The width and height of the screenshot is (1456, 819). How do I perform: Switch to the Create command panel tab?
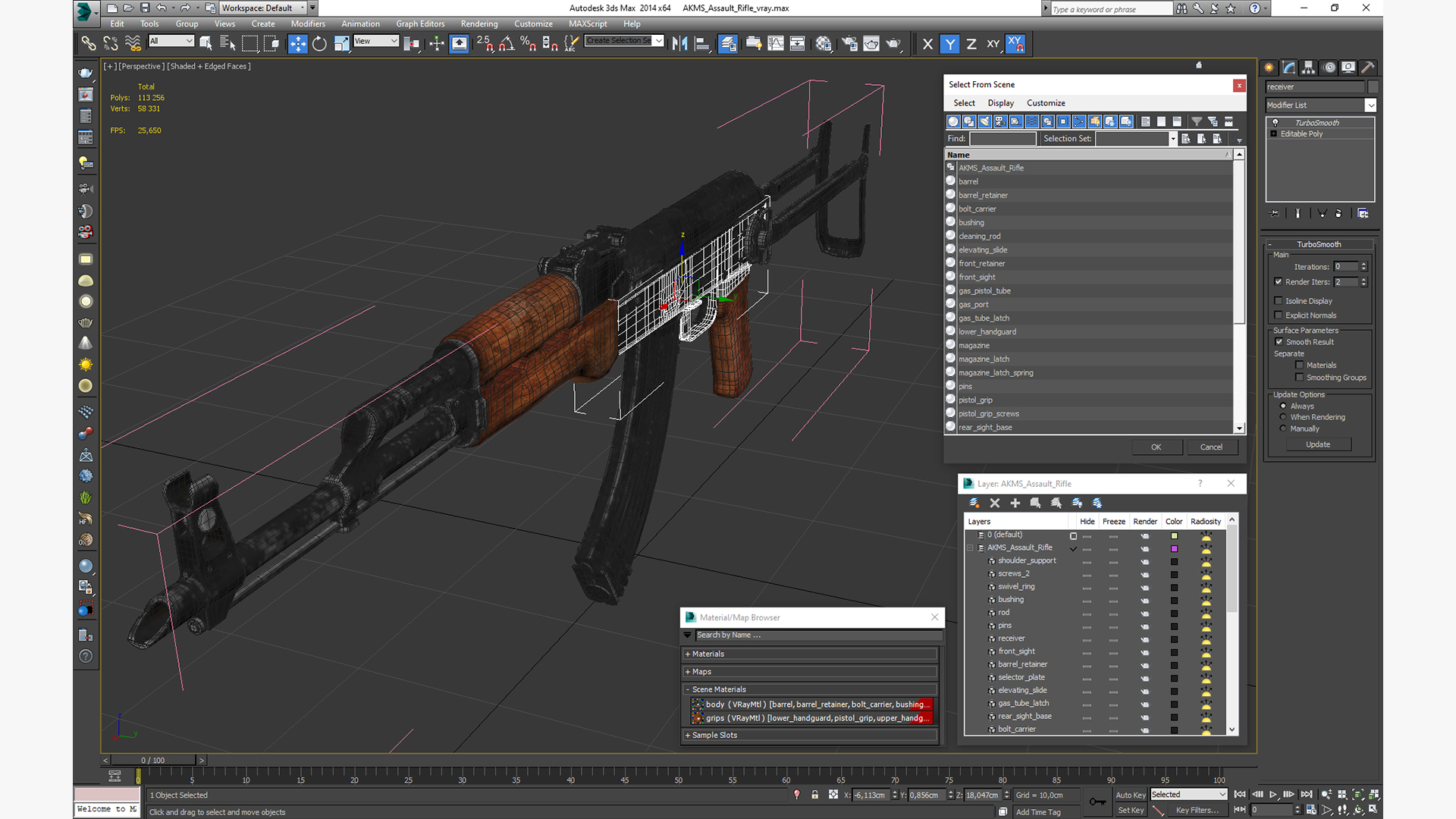pyautogui.click(x=1269, y=67)
